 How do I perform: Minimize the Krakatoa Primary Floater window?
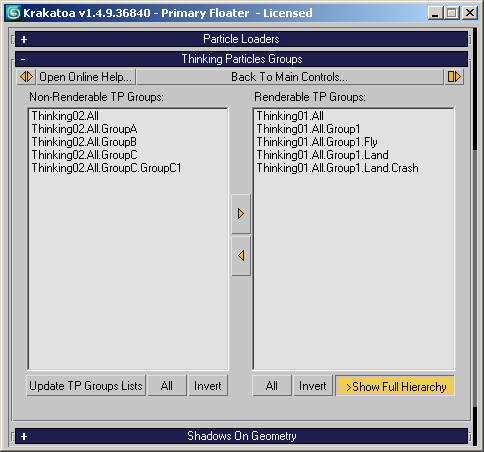pyautogui.click(x=435, y=13)
